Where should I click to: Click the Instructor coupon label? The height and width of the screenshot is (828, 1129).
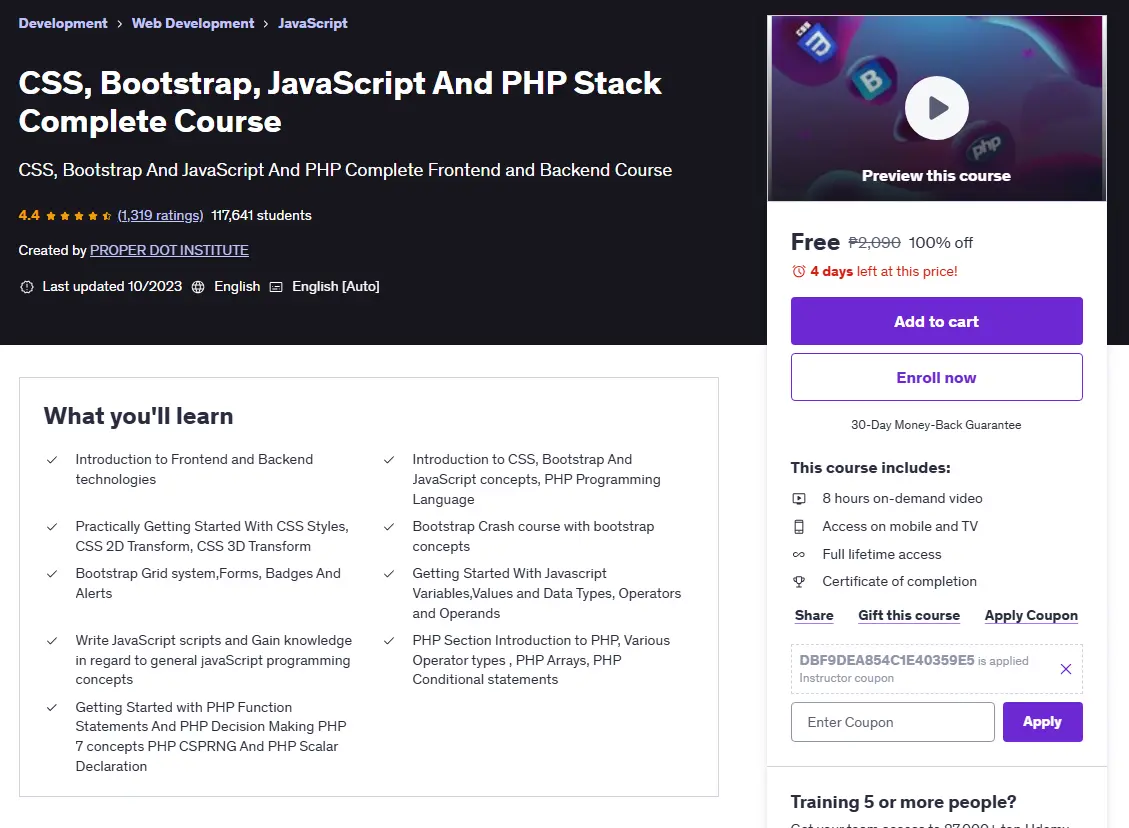pyautogui.click(x=846, y=678)
